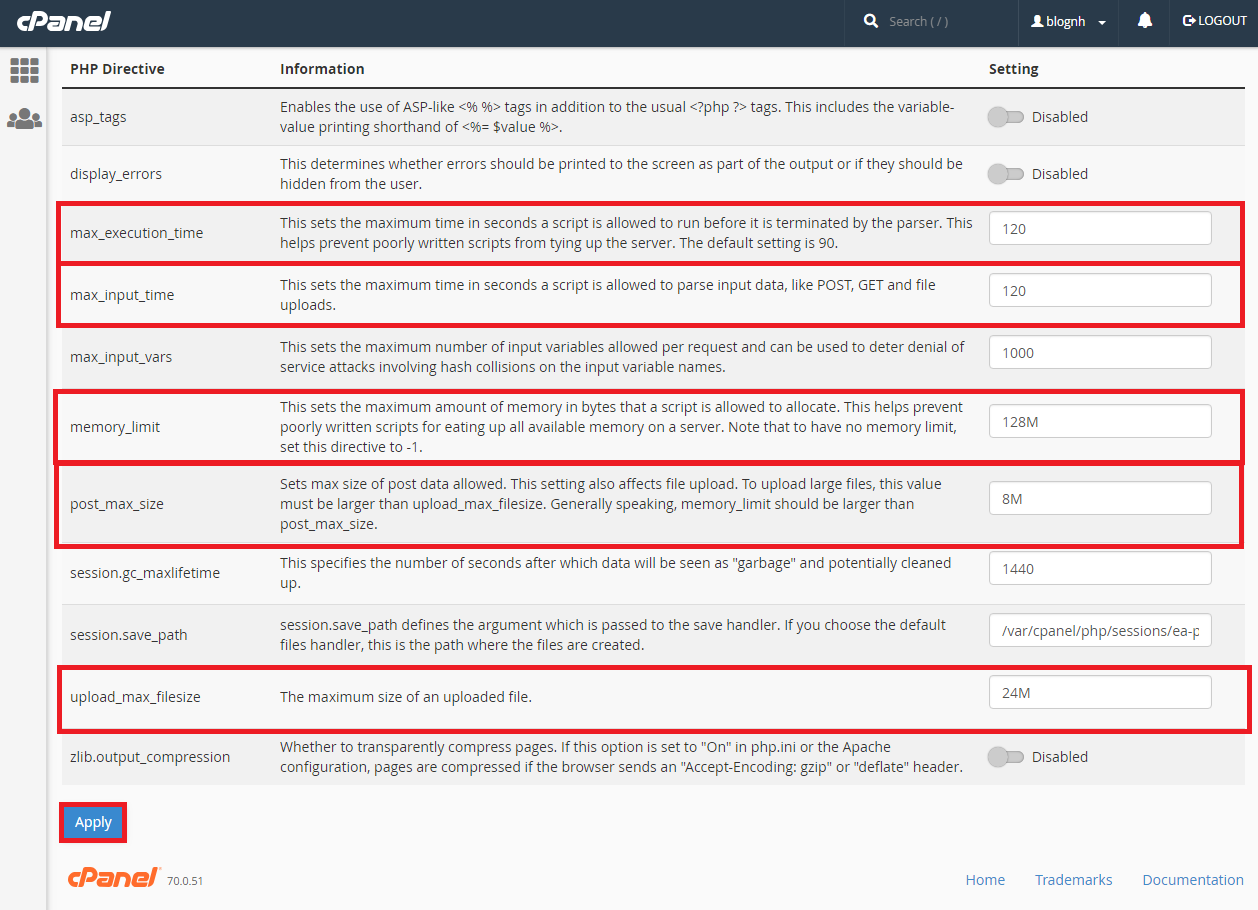Click the Apply button
The image size is (1258, 910).
93,822
